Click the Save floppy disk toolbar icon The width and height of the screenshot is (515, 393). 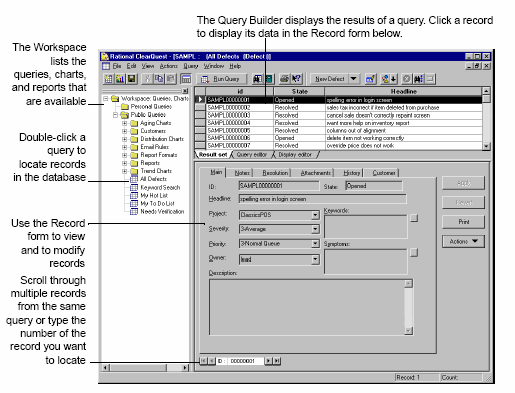click(x=132, y=79)
